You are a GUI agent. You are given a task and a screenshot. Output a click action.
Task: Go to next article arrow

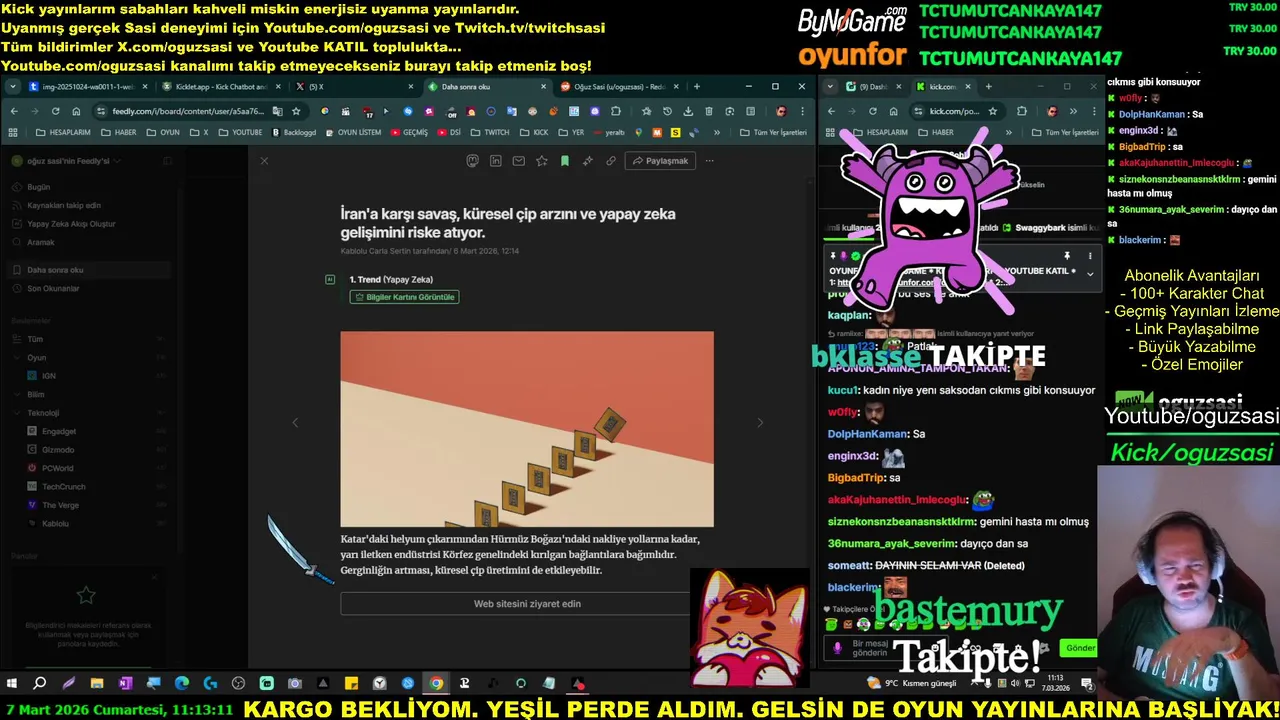(760, 423)
